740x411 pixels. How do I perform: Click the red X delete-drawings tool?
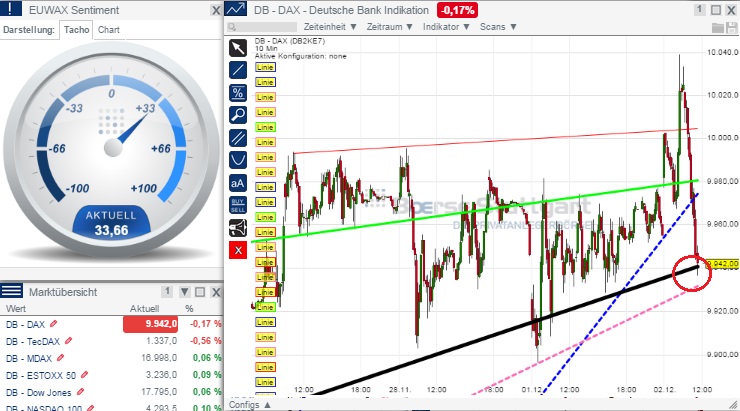click(x=238, y=250)
